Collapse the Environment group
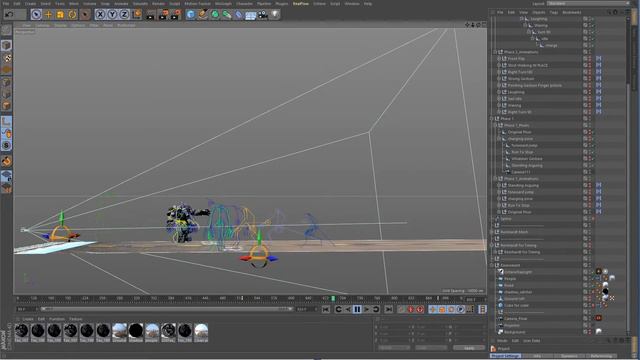Screen dimensions: 640x360 [x=492, y=265]
